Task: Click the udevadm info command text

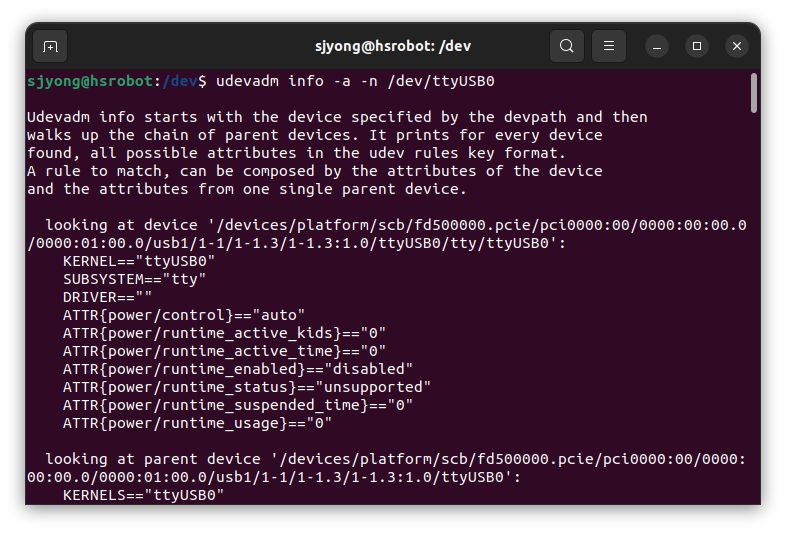Action: 355,81
